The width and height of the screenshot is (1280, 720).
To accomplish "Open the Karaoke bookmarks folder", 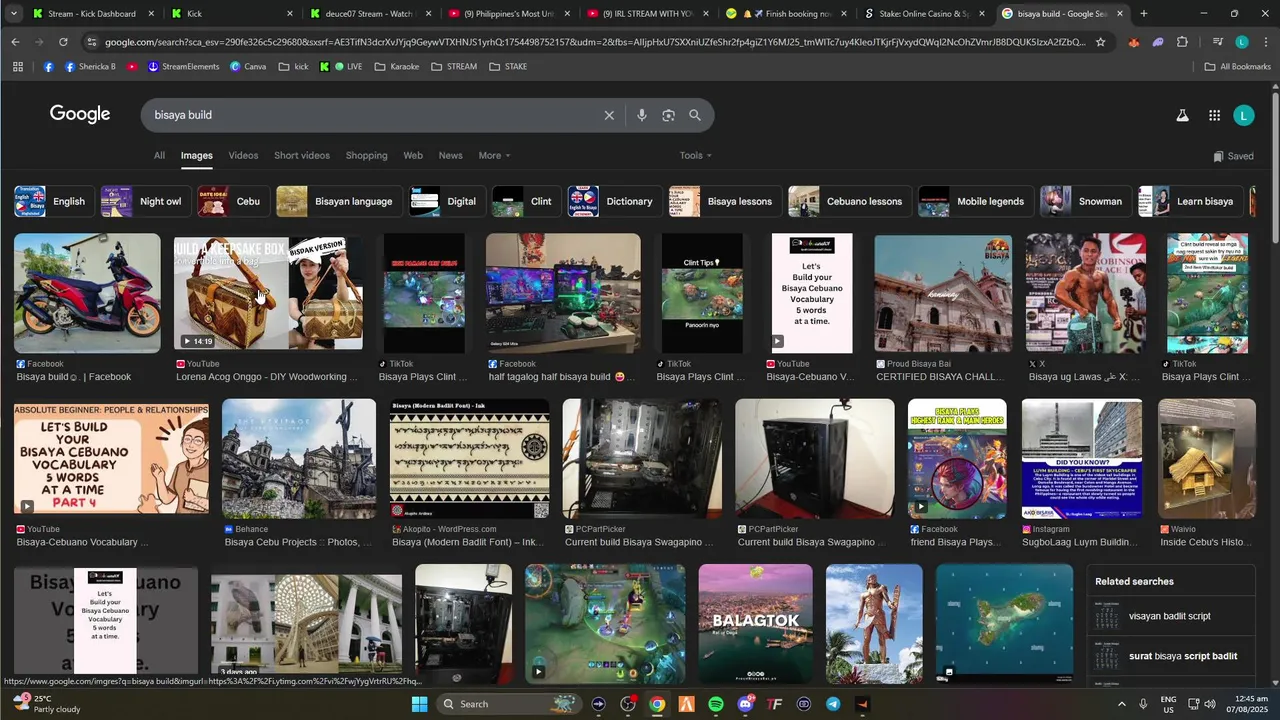I will coord(396,67).
